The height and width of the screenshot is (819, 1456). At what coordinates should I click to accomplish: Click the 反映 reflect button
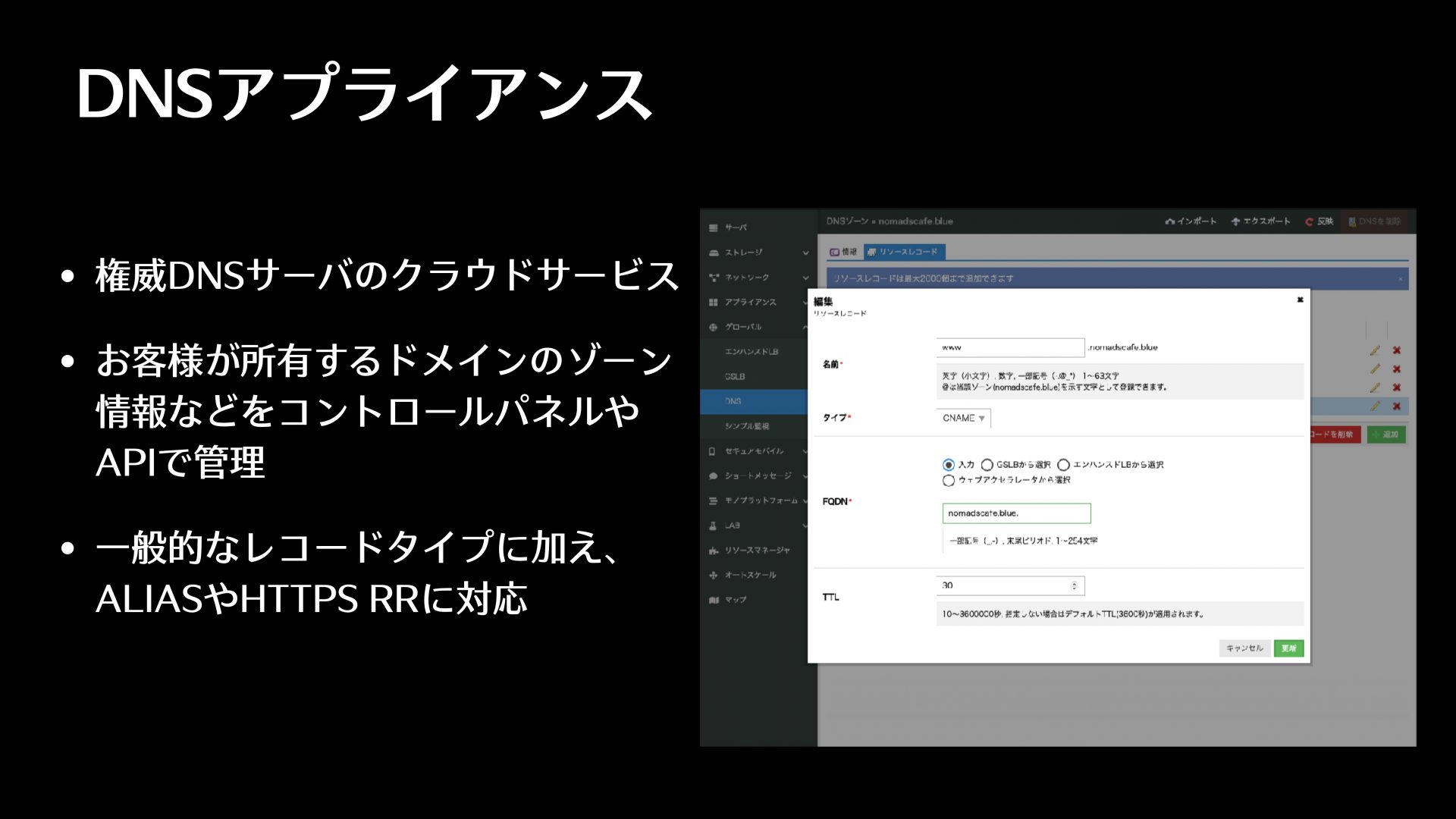(1319, 221)
